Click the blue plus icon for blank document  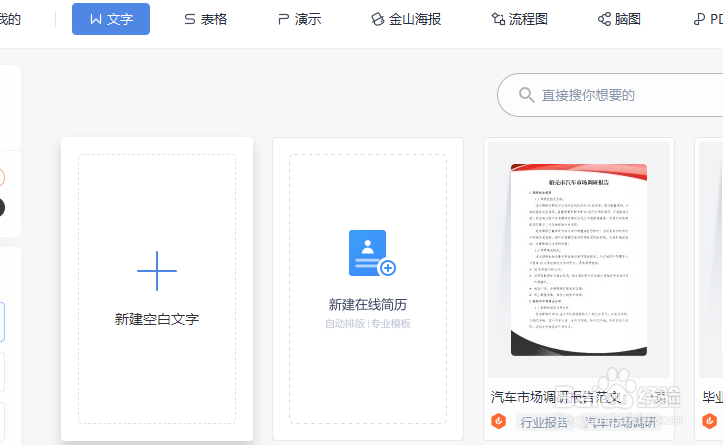pos(157,271)
